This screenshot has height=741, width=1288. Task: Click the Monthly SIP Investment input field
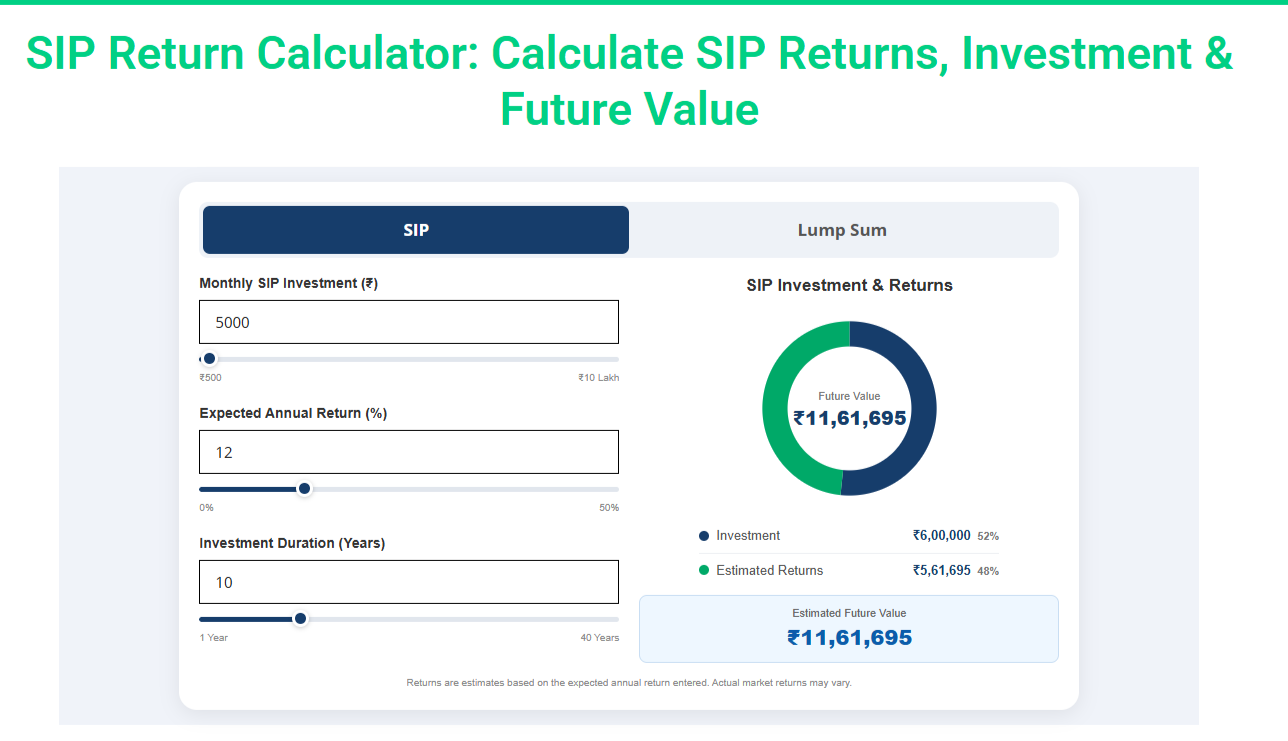point(409,322)
